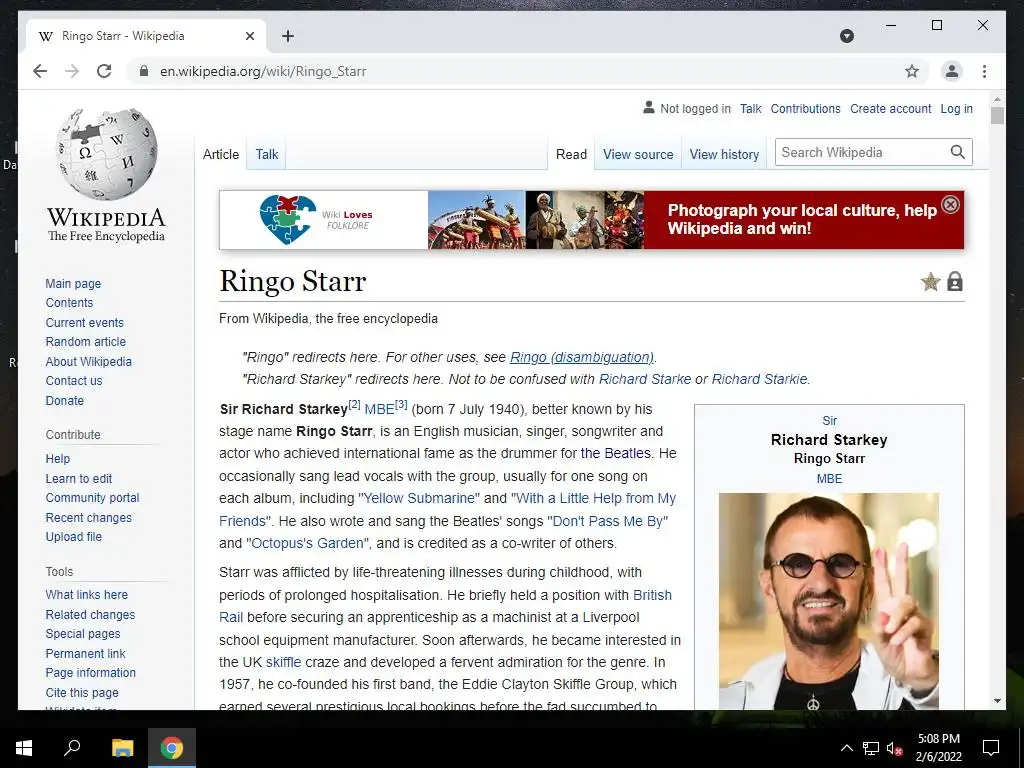Viewport: 1024px width, 768px height.
Task: Open a new tab with the plus icon
Action: tap(288, 36)
